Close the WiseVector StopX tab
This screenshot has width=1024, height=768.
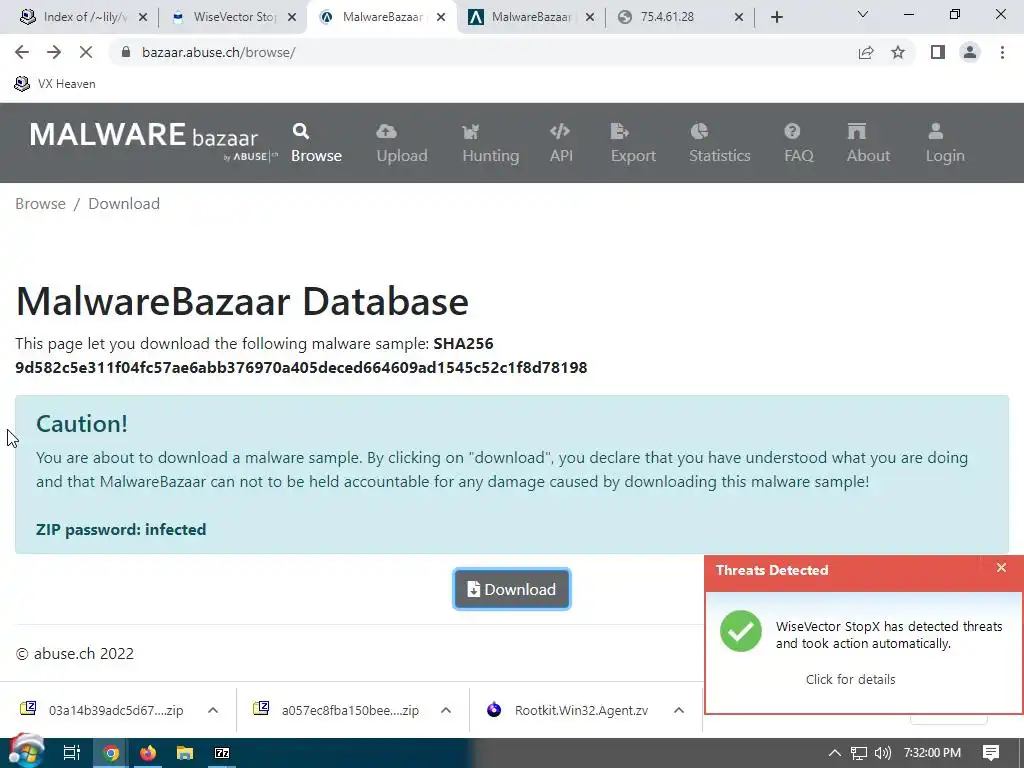pyautogui.click(x=293, y=17)
